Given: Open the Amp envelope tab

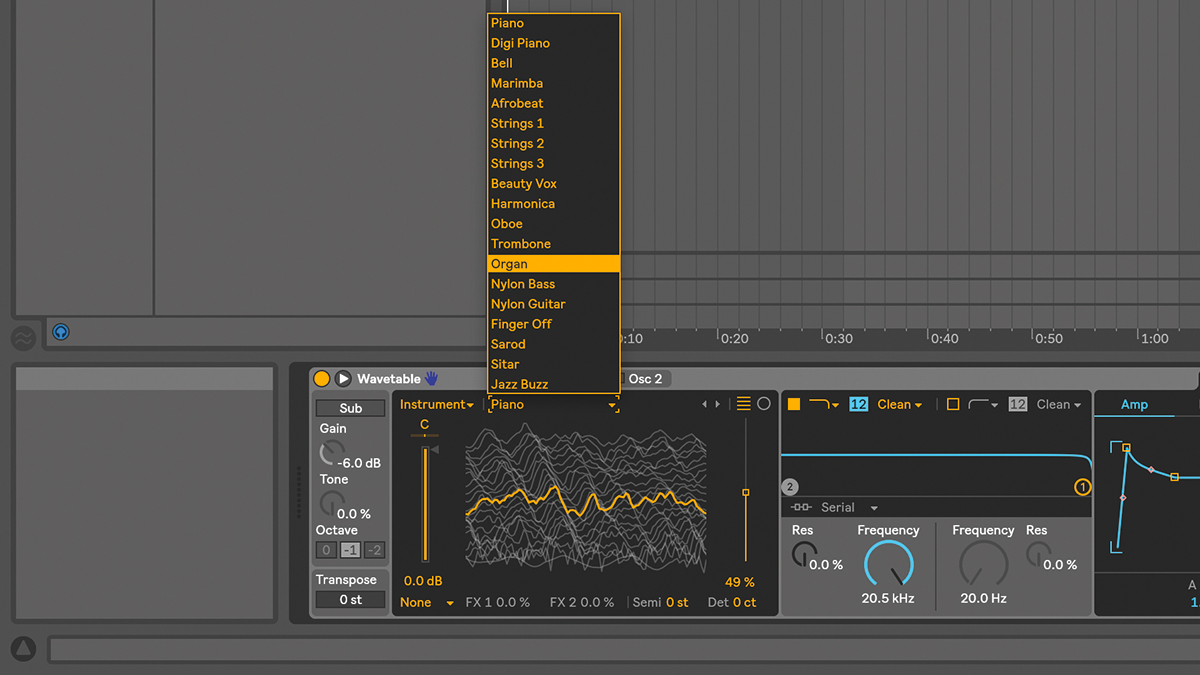Looking at the screenshot, I should tap(1134, 404).
